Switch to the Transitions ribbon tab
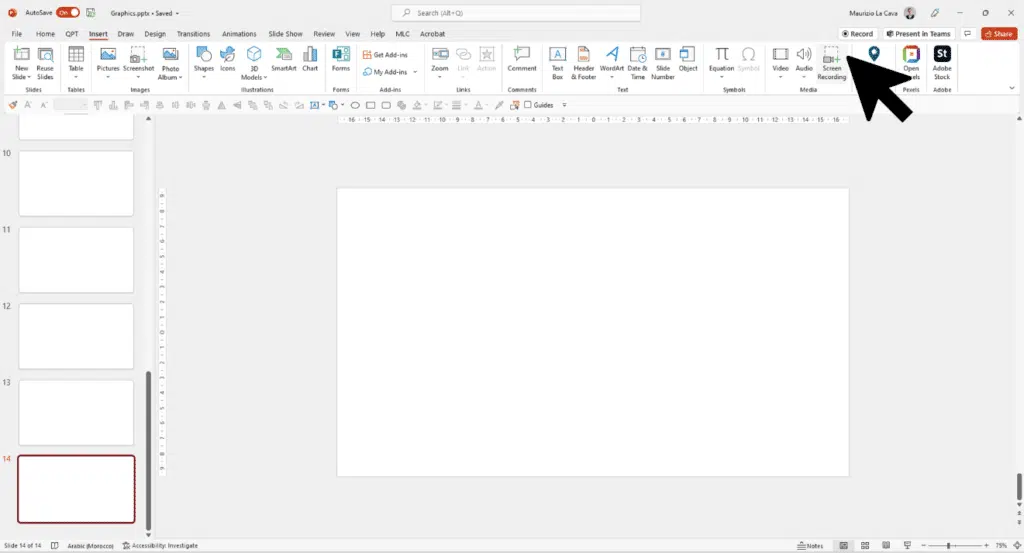This screenshot has width=1024, height=553. tap(193, 34)
